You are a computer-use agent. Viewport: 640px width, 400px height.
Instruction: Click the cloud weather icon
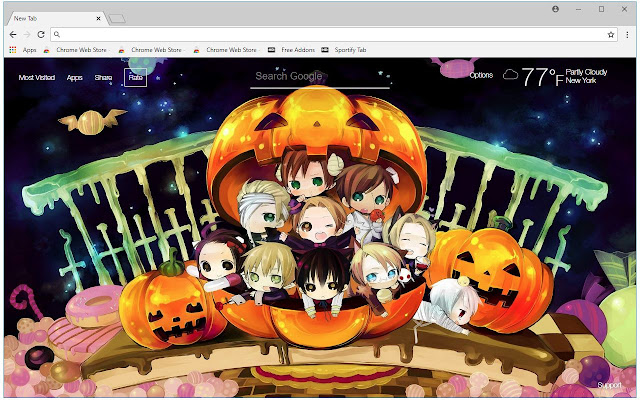point(510,75)
